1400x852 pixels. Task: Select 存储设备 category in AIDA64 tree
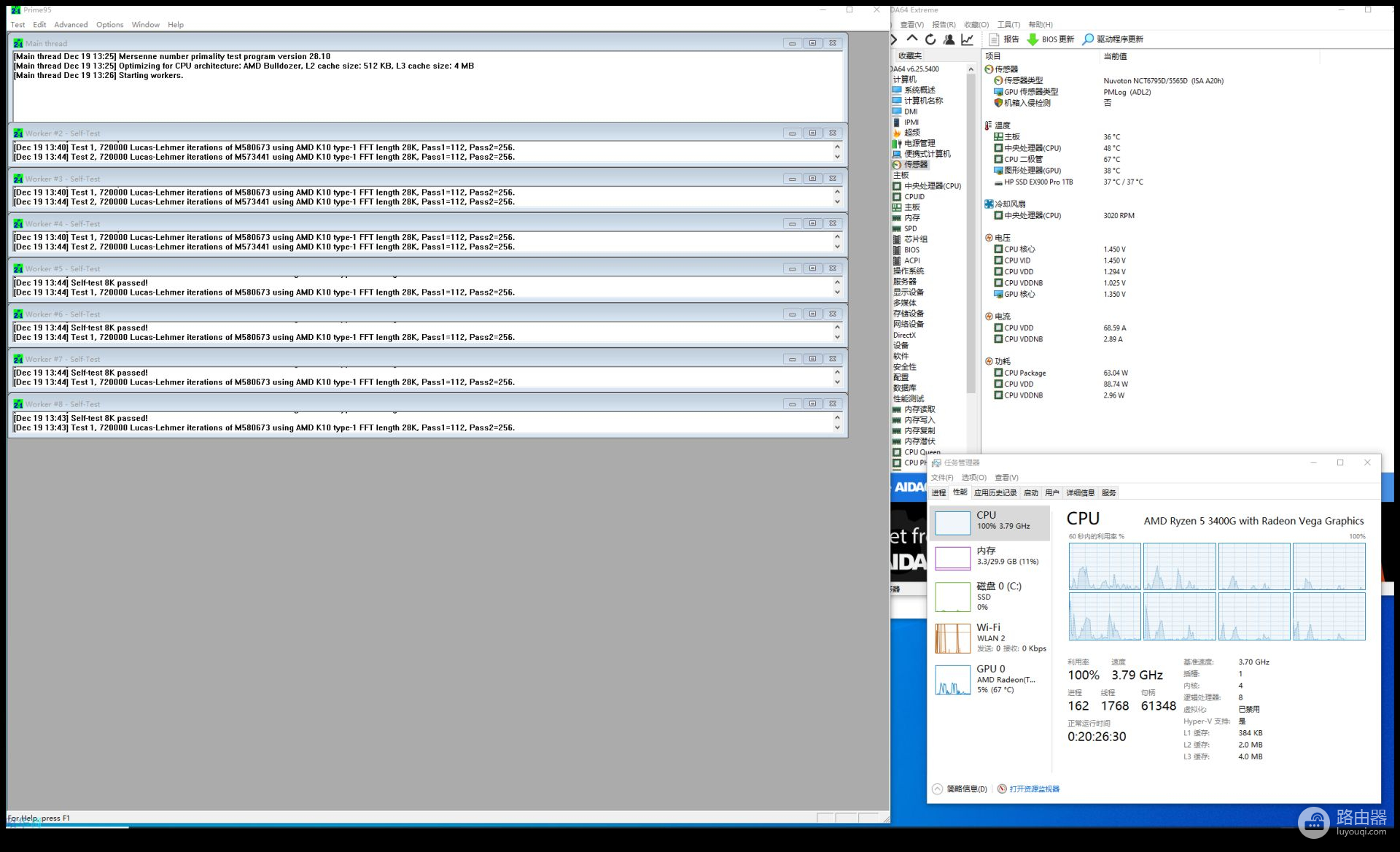pos(909,314)
